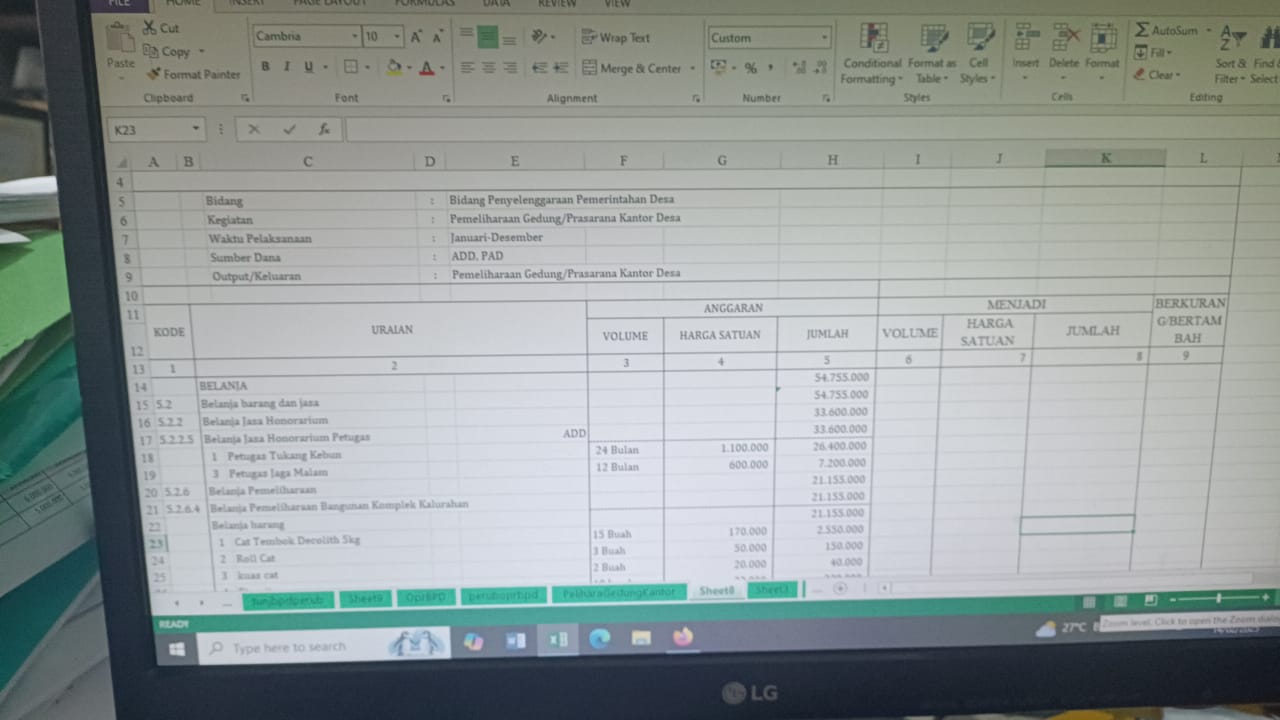Open Microsoft Edge from the taskbar

coord(600,638)
